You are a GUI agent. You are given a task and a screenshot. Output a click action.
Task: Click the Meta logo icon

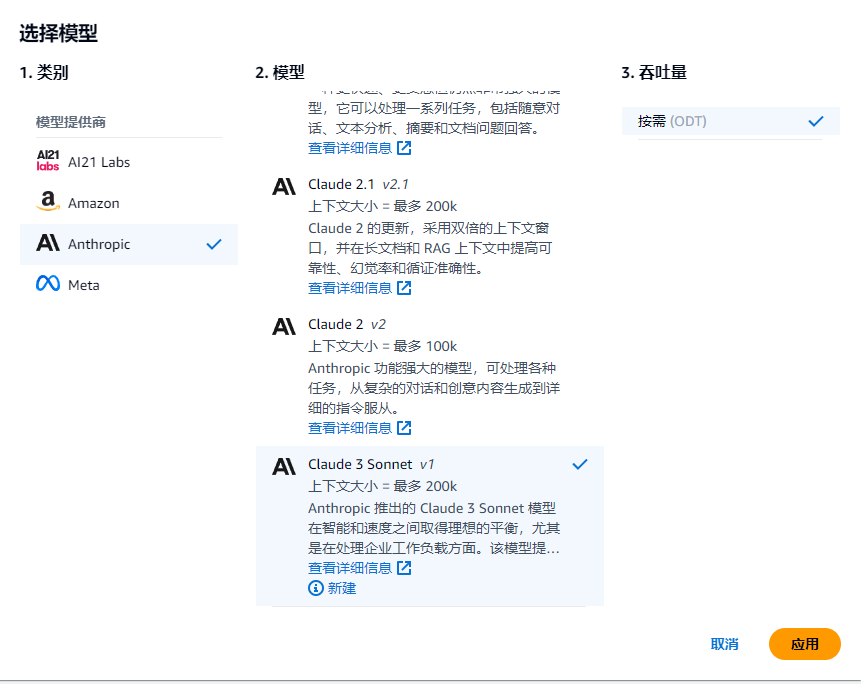[48, 284]
